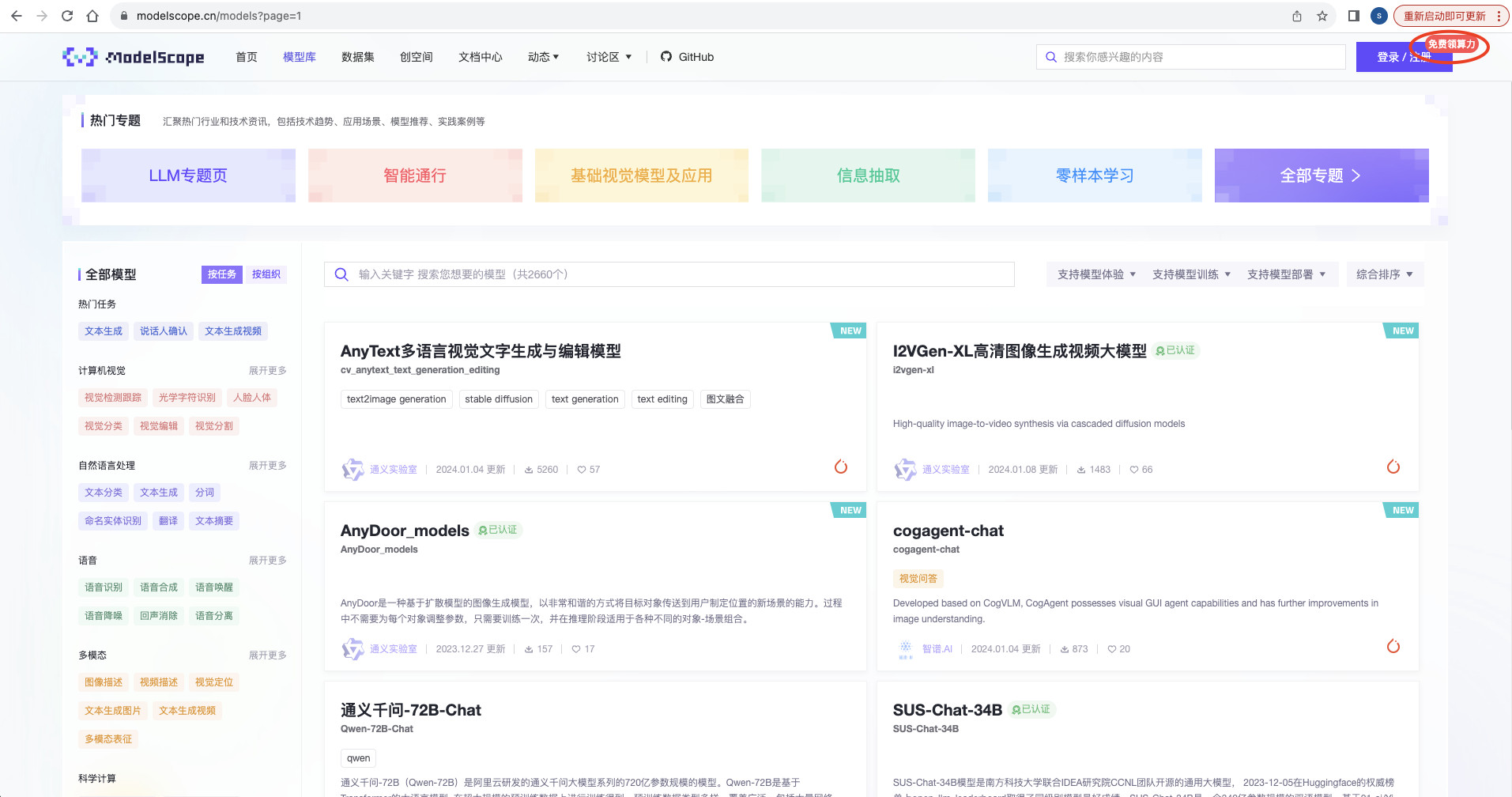Click the search magnifier in top search bar
This screenshot has height=797, width=1512.
tap(1051, 57)
